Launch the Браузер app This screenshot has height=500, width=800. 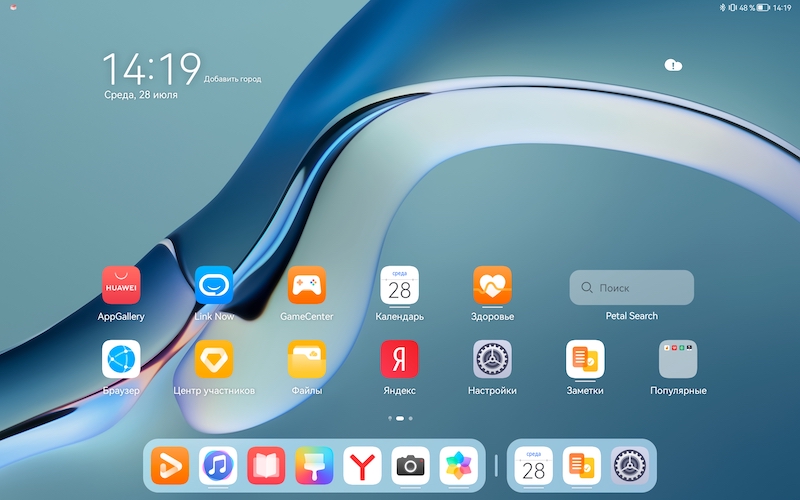coord(121,359)
